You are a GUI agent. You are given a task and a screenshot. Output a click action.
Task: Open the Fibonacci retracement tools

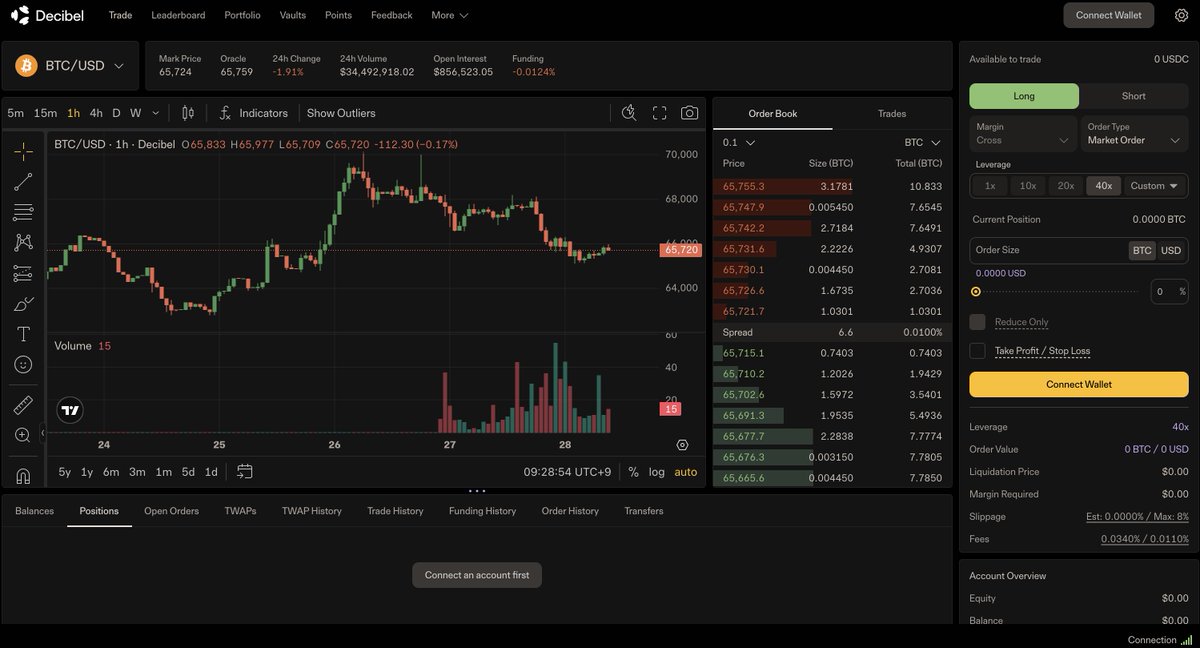23,212
